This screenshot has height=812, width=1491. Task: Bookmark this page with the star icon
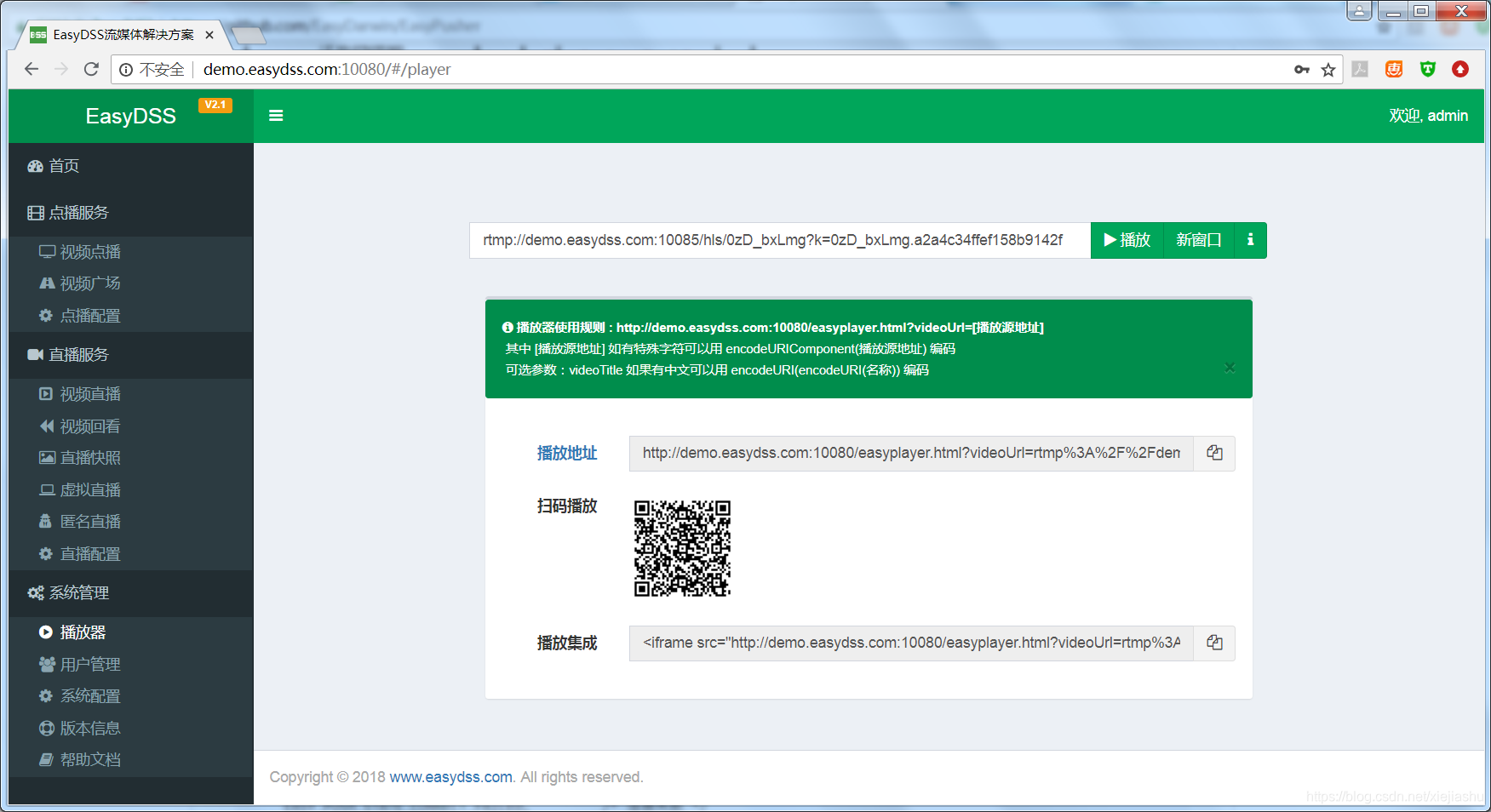click(x=1328, y=70)
